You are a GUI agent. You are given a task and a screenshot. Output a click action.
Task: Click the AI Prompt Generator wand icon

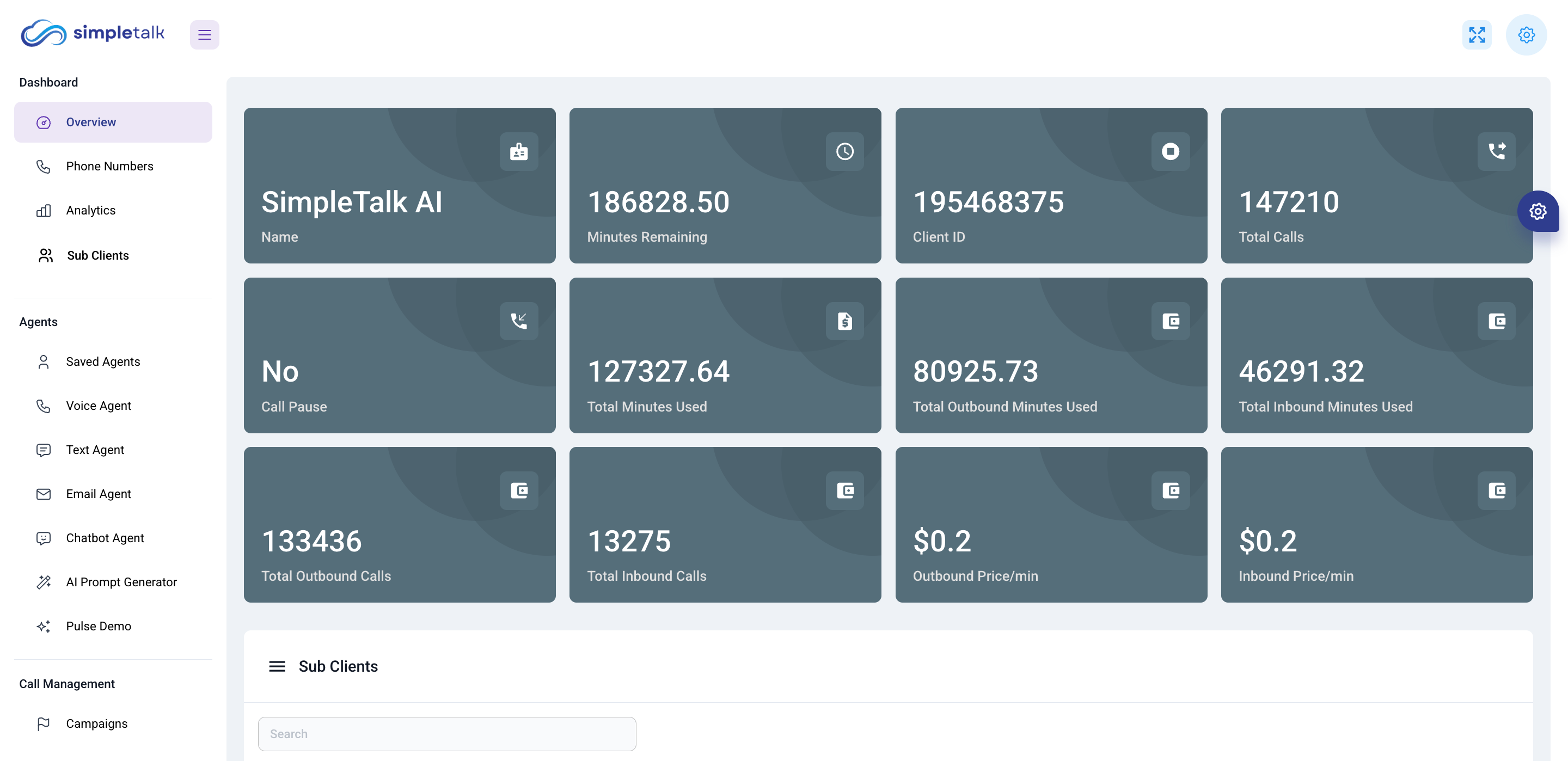tap(45, 582)
